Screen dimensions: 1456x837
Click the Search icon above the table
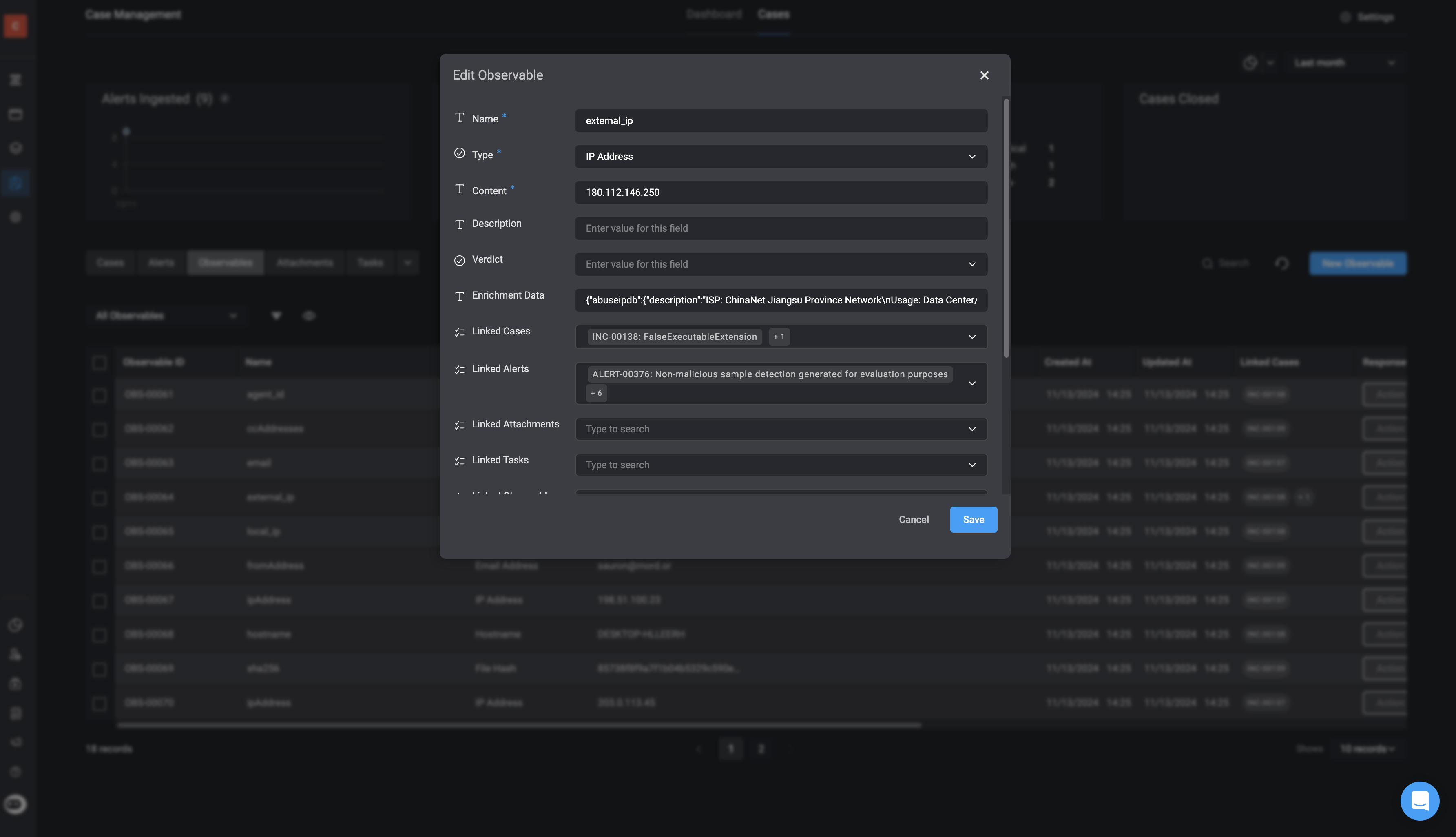click(x=1207, y=263)
